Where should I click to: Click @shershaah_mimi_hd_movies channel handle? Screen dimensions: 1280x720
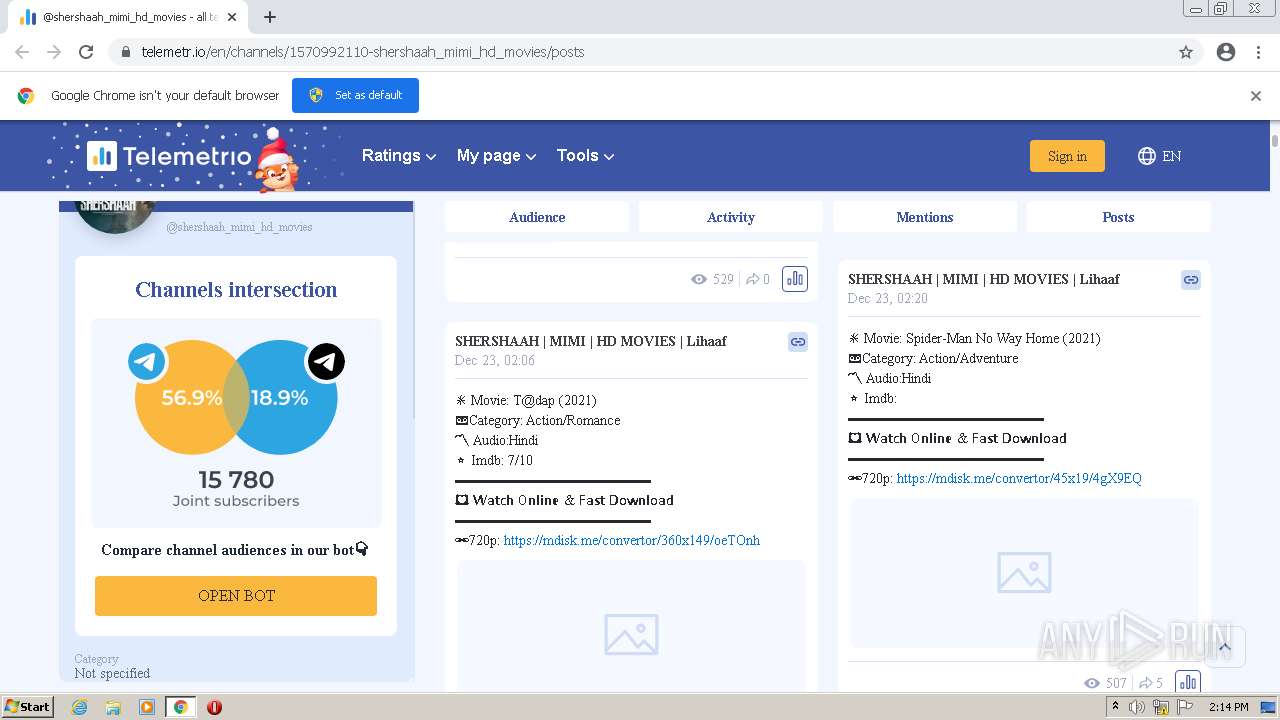coord(239,227)
